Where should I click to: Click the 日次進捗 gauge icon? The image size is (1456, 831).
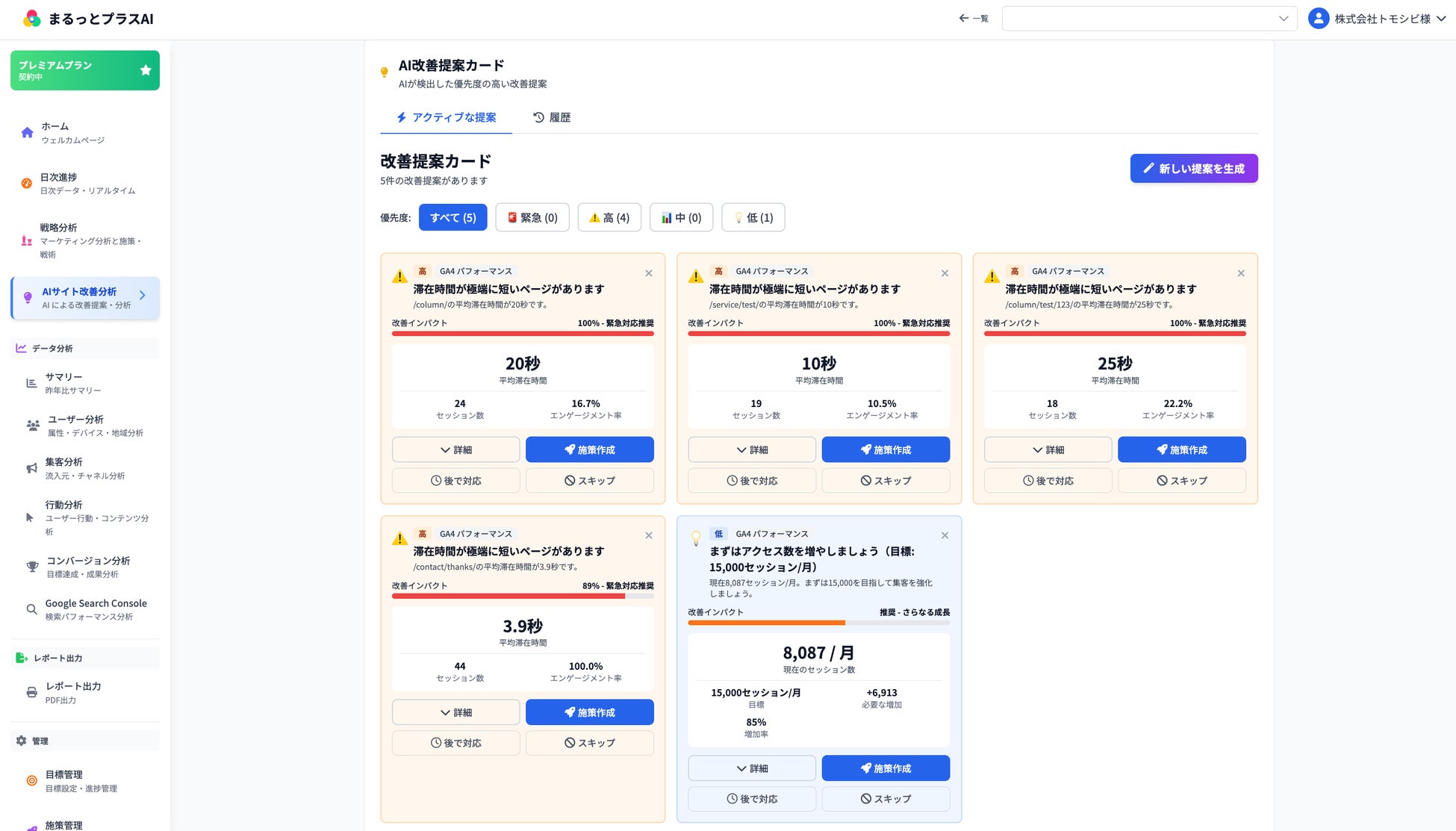click(x=27, y=183)
